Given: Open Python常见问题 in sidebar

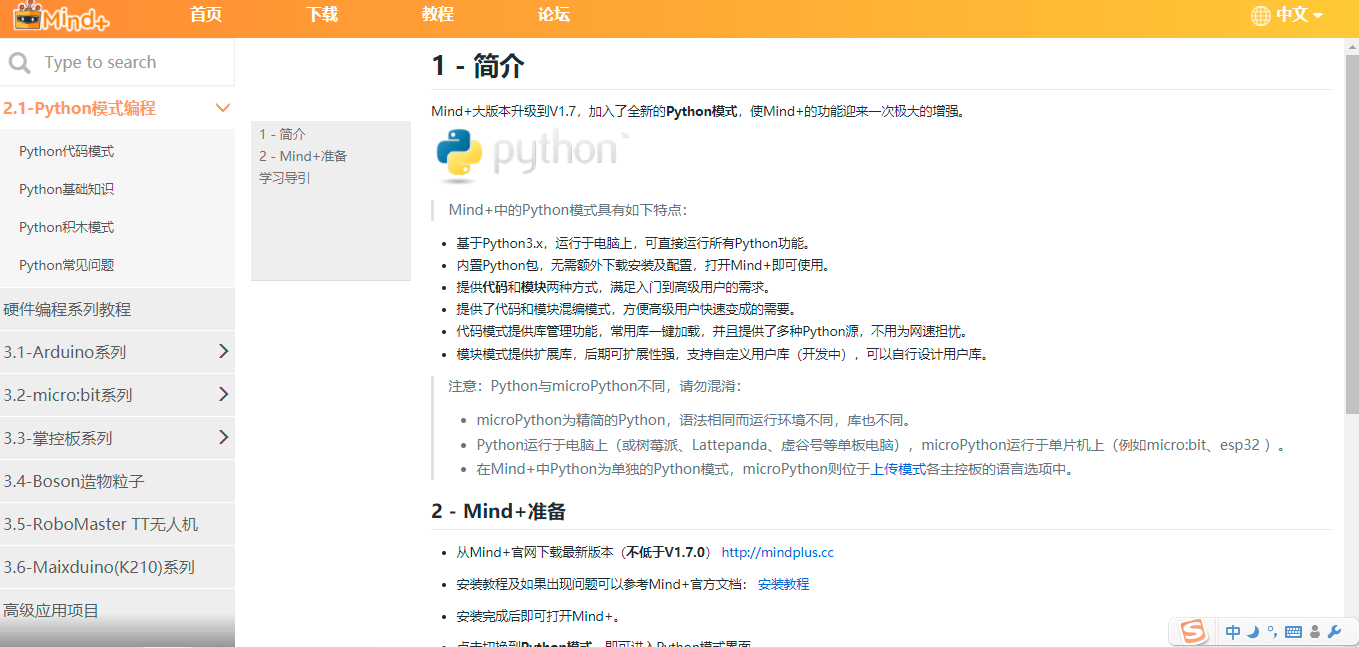Looking at the screenshot, I should tap(67, 266).
